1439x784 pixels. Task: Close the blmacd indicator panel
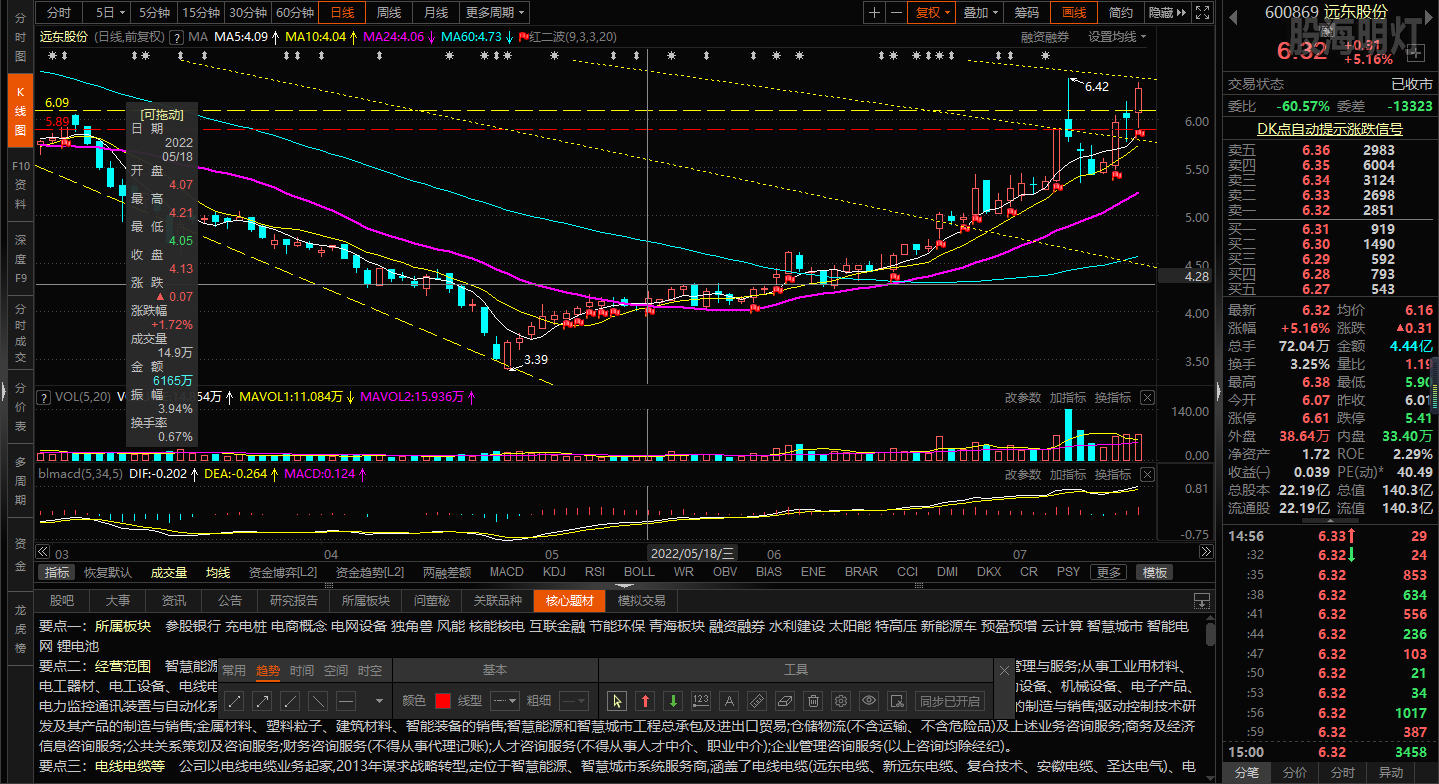coord(1147,474)
